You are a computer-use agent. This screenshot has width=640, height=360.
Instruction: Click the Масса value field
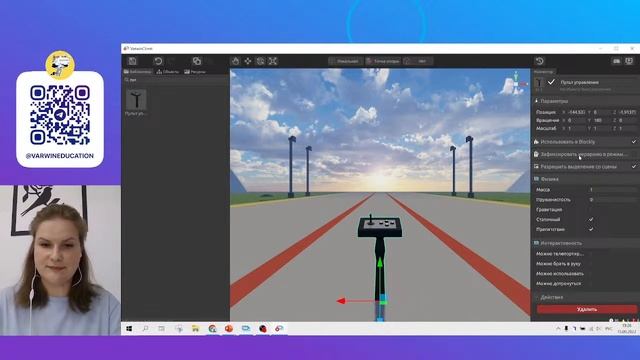pos(612,190)
